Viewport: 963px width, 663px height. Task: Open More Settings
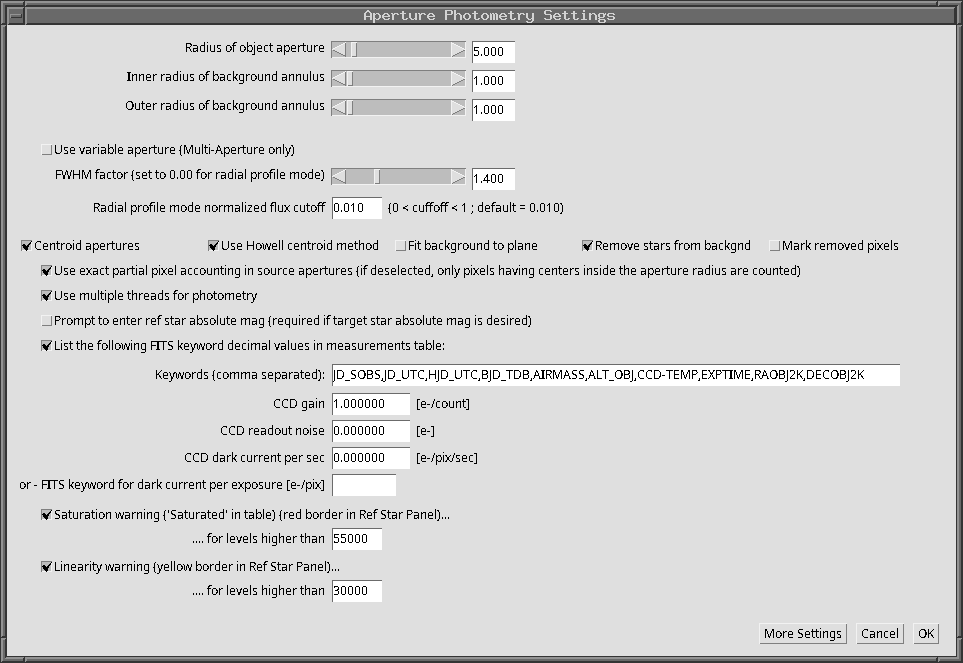coord(803,634)
